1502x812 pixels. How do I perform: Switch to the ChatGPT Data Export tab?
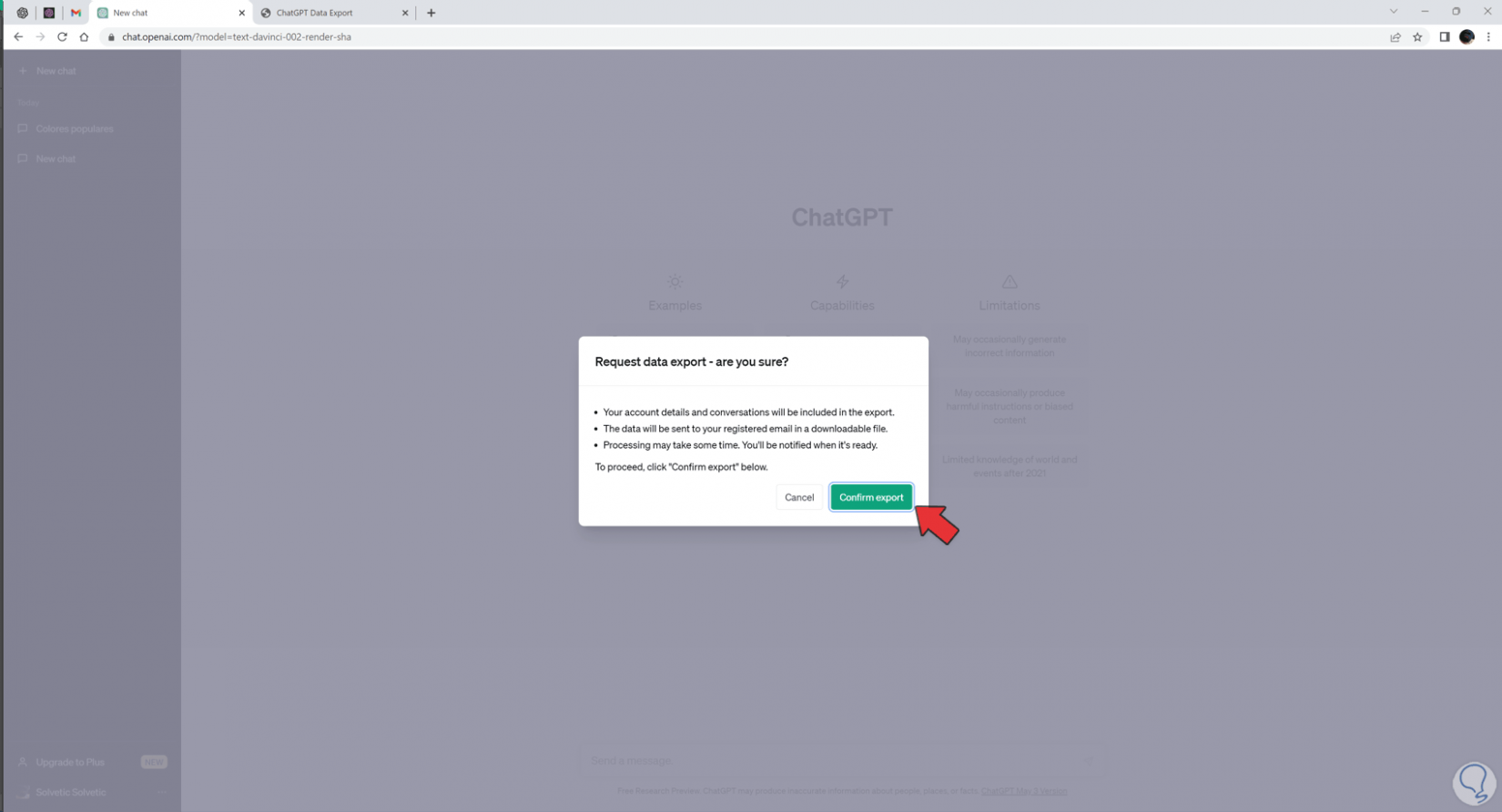(x=333, y=13)
